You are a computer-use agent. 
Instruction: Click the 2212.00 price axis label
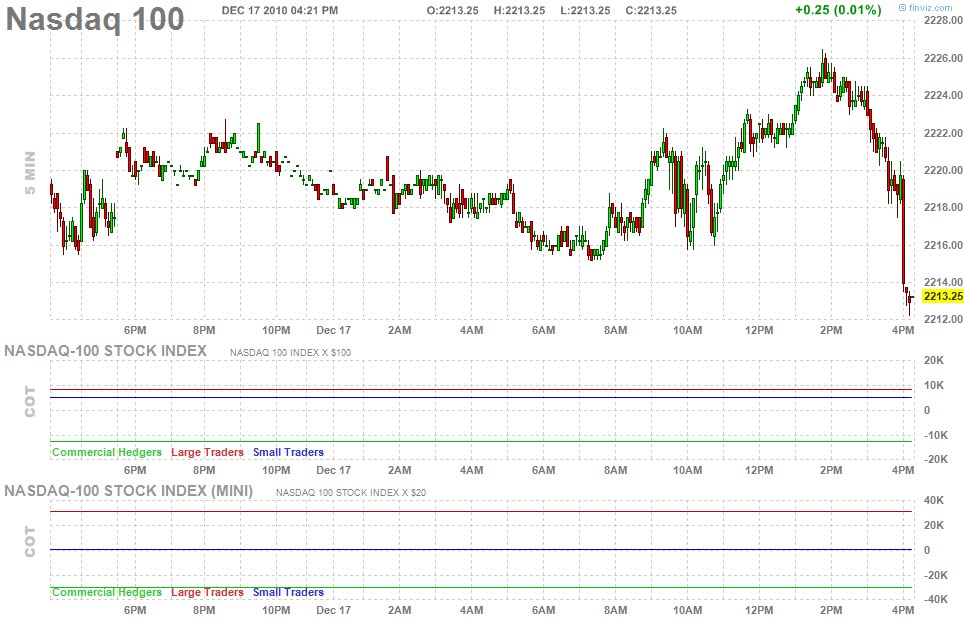click(x=943, y=319)
